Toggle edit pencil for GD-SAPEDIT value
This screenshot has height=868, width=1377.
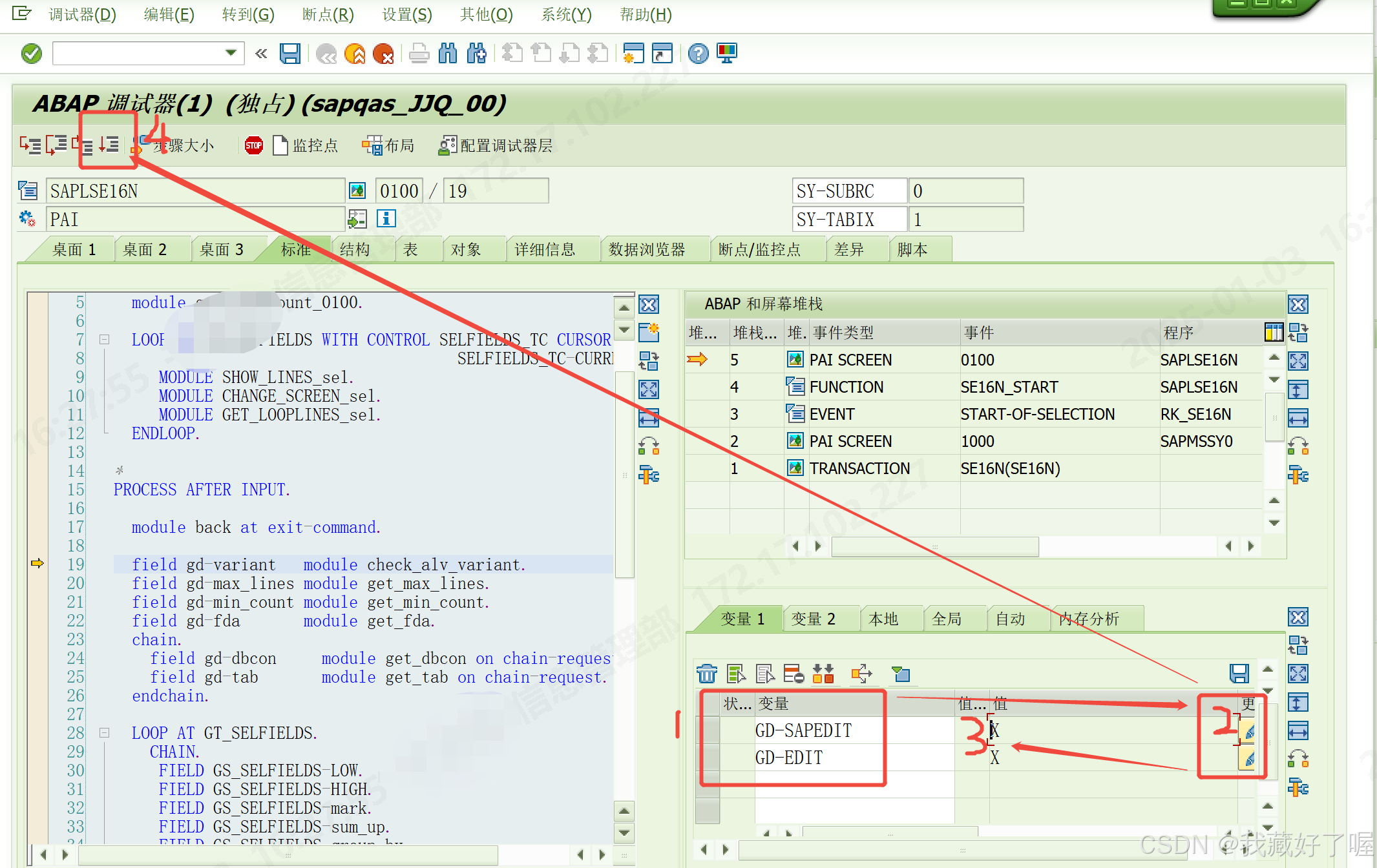pos(1249,731)
